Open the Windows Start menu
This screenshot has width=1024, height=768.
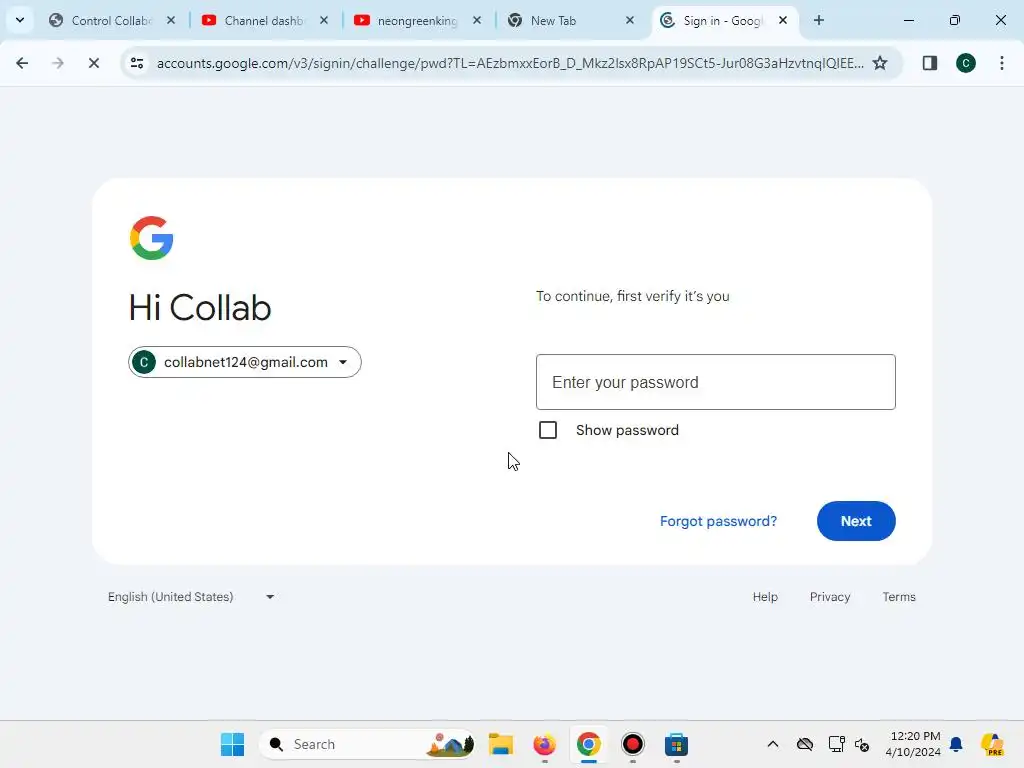[x=232, y=744]
